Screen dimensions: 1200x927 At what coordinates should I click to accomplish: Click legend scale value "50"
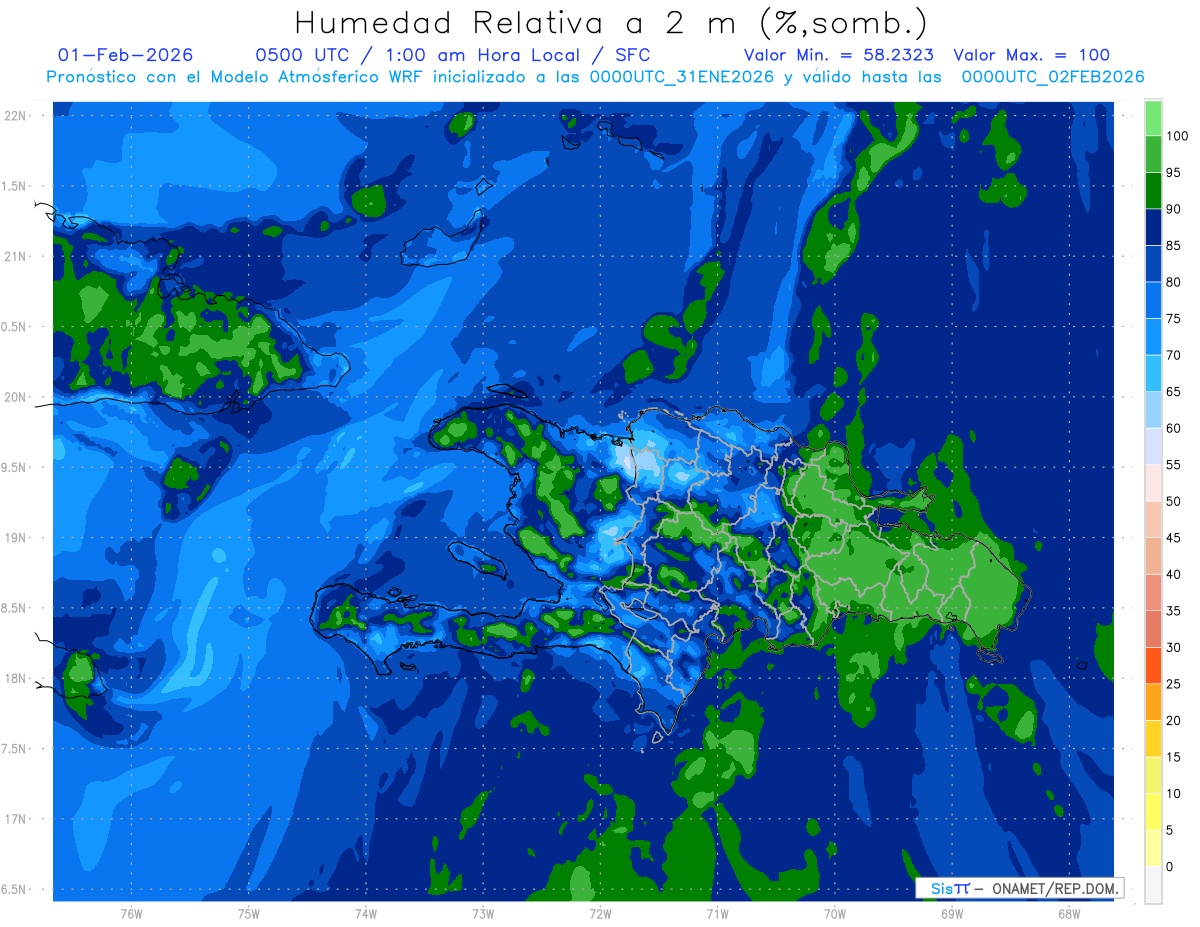1175,501
